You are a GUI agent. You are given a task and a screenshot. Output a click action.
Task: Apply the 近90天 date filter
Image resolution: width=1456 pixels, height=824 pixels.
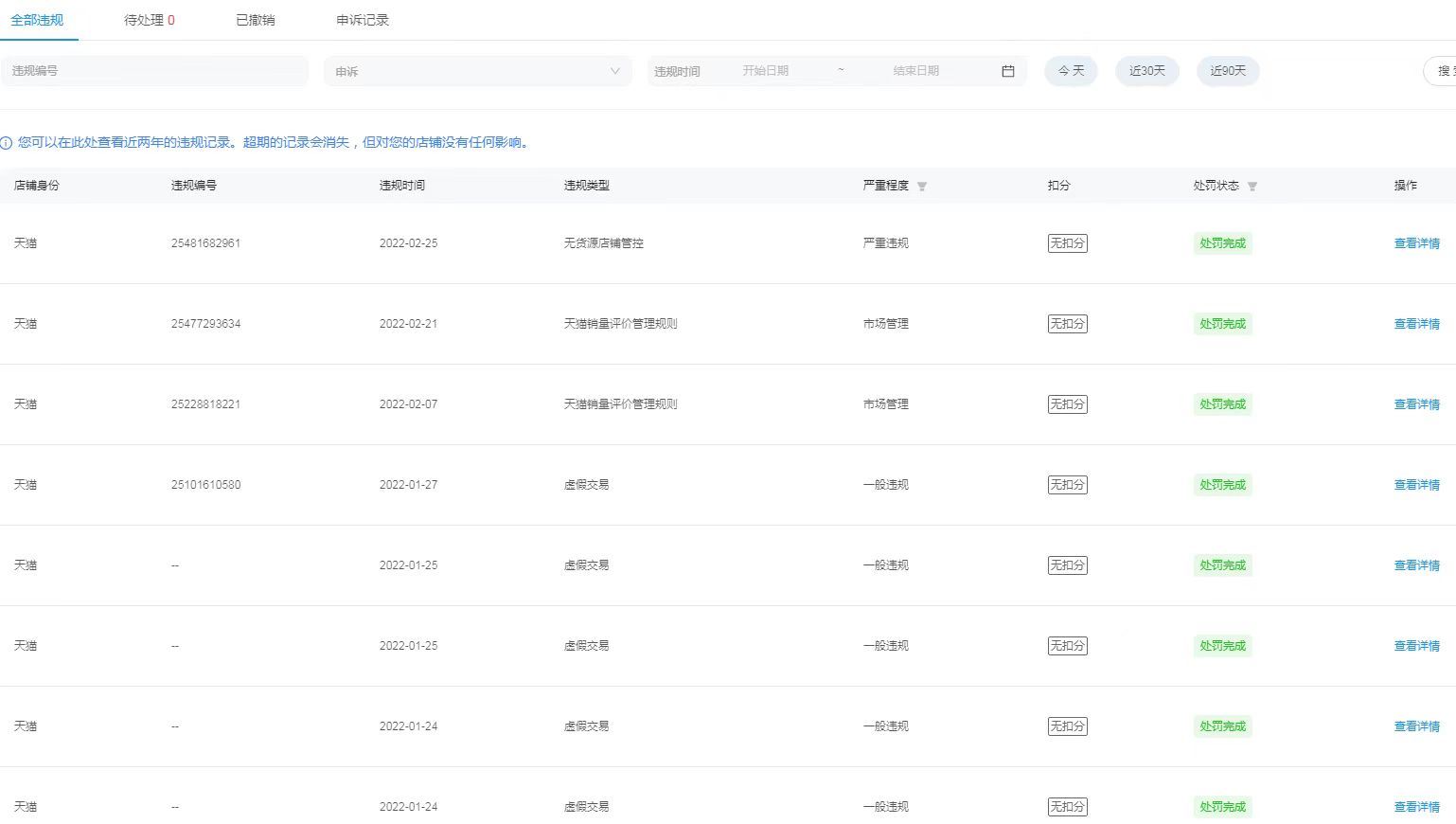[1228, 70]
